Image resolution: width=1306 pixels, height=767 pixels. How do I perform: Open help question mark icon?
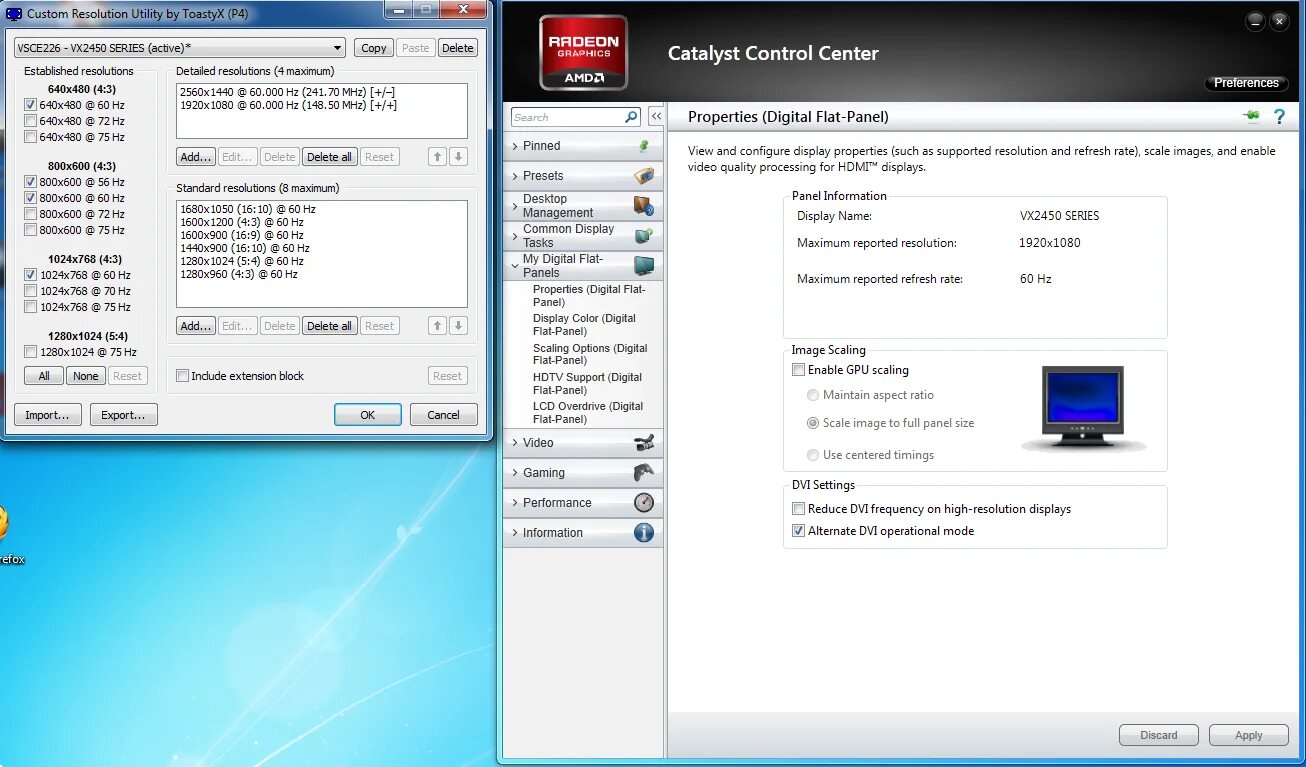1279,117
